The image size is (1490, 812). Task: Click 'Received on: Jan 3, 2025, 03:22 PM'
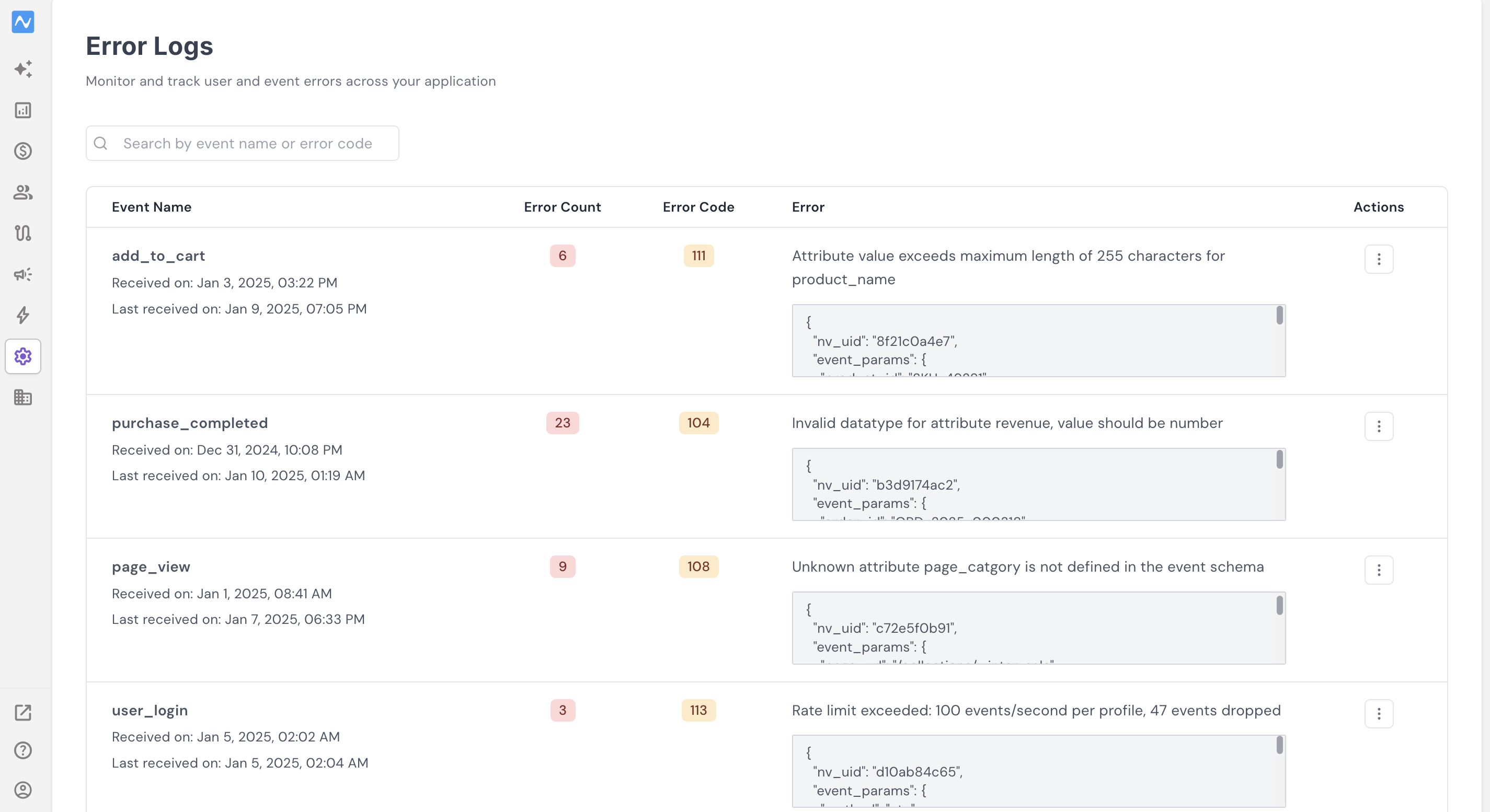click(224, 283)
